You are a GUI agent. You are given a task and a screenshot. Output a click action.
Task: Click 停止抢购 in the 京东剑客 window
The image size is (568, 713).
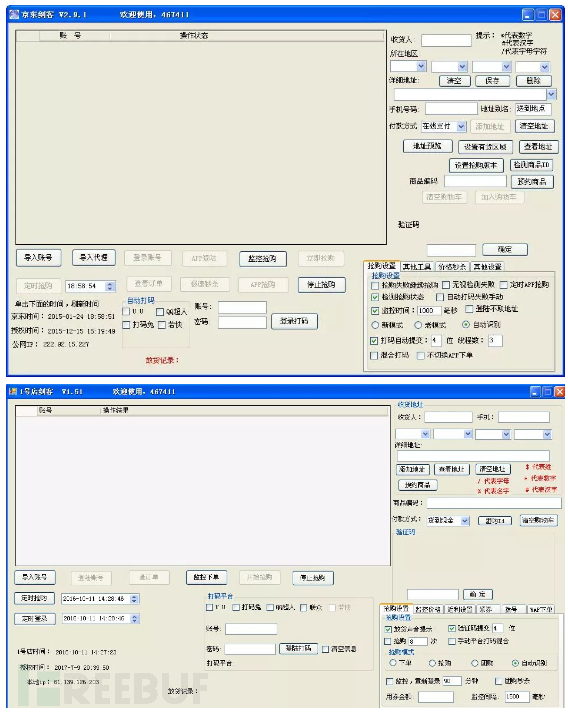(x=322, y=285)
